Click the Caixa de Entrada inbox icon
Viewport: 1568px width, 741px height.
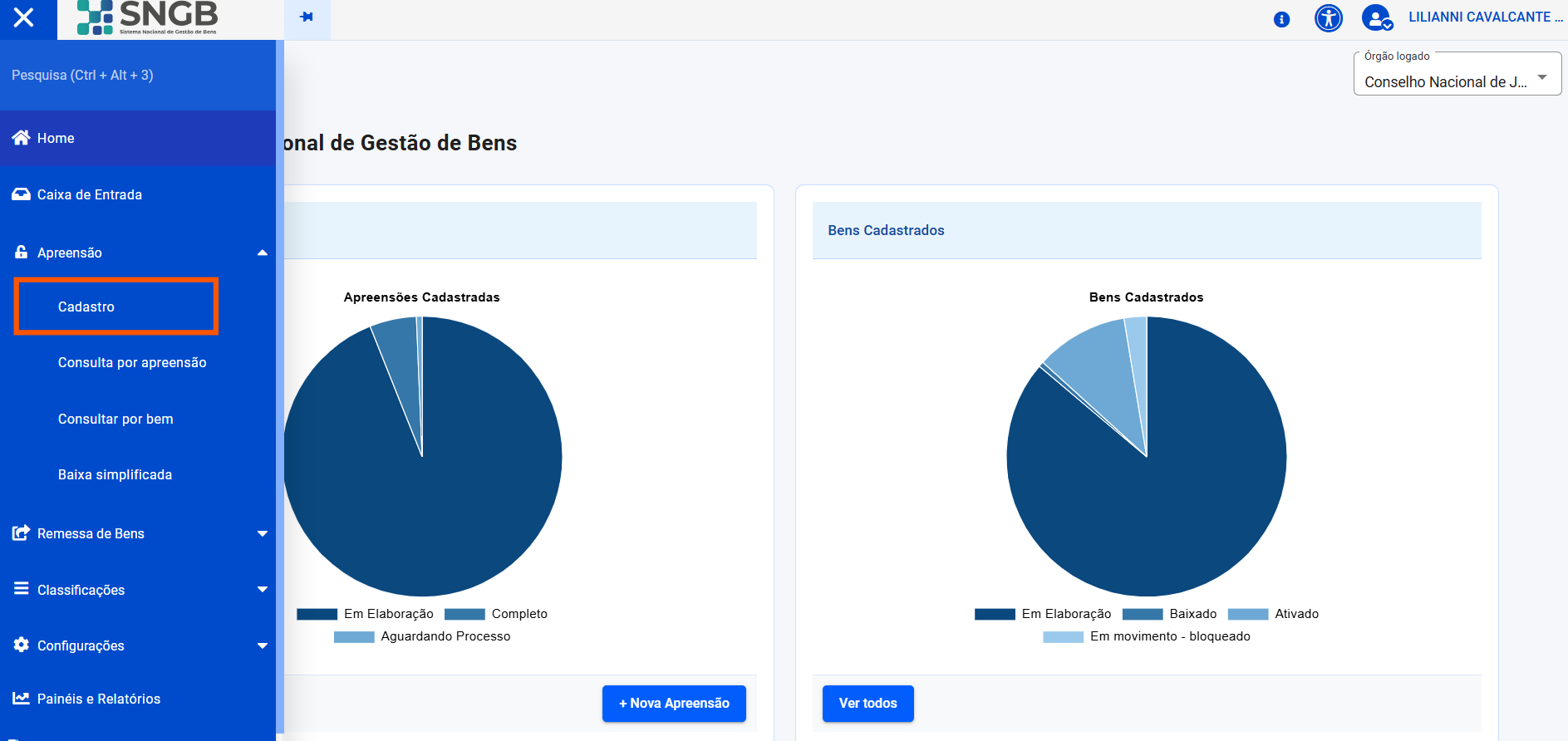pyautogui.click(x=21, y=194)
